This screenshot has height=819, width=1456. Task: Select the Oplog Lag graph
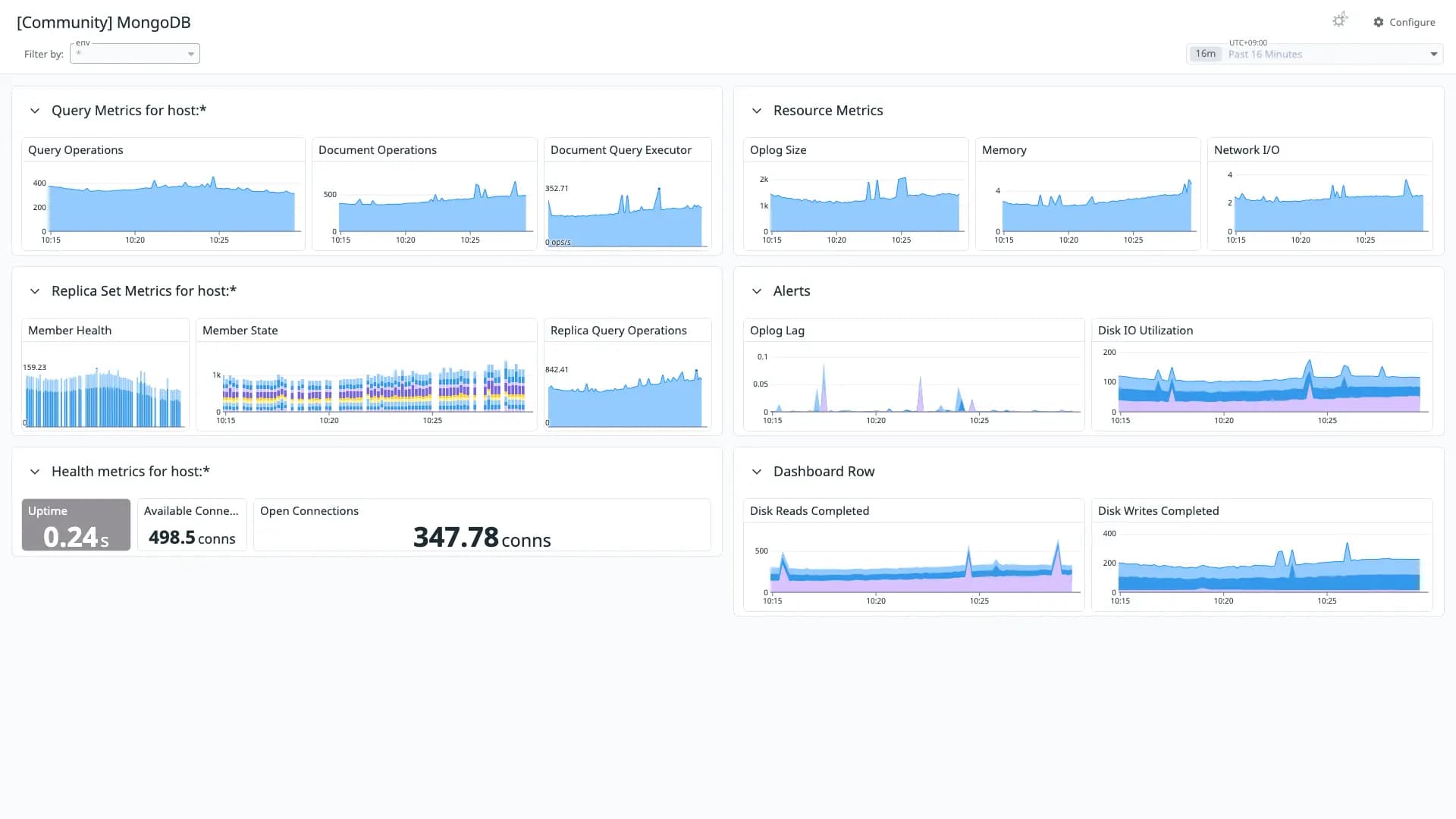914,386
